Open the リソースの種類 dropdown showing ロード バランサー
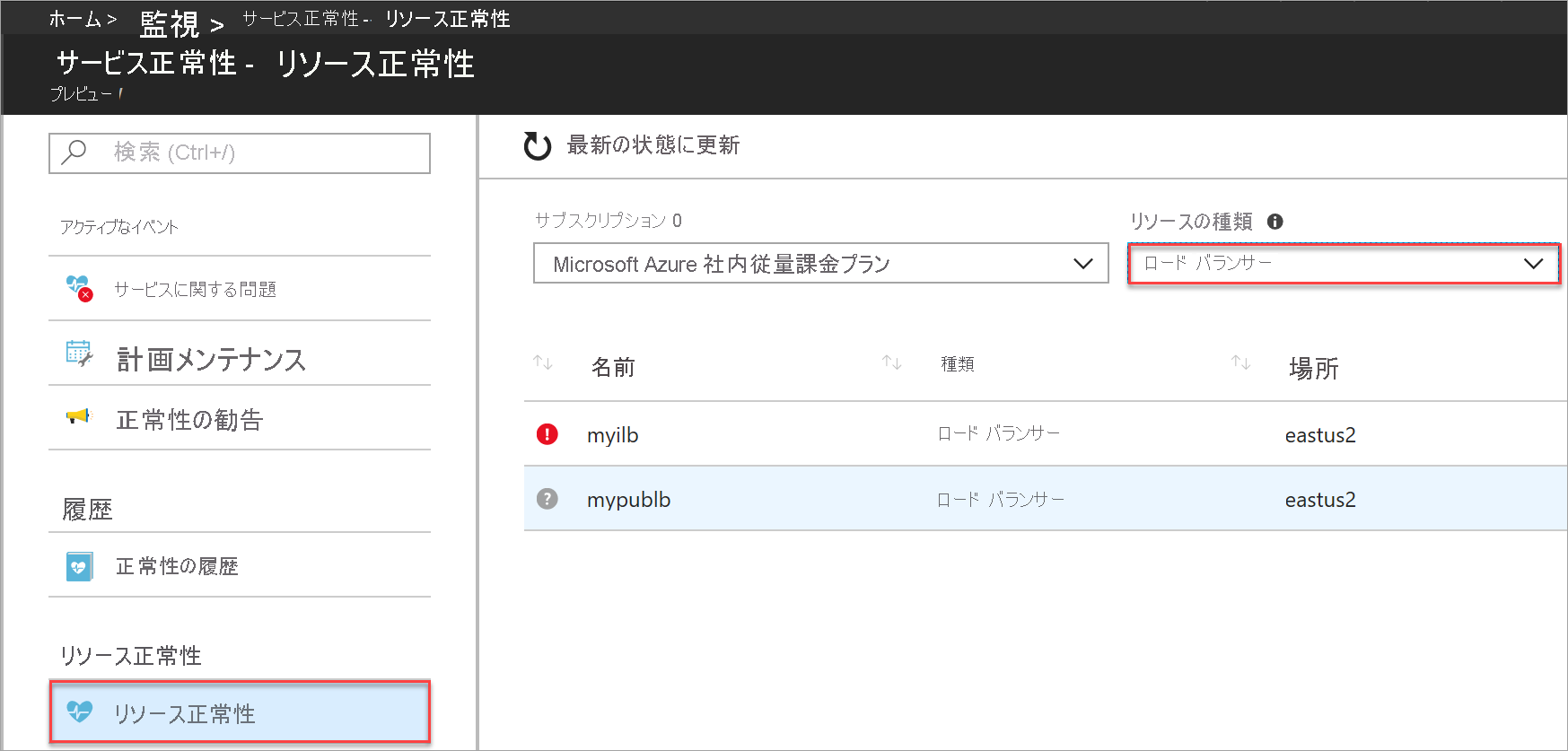Viewport: 1568px width, 751px height. click(1344, 263)
